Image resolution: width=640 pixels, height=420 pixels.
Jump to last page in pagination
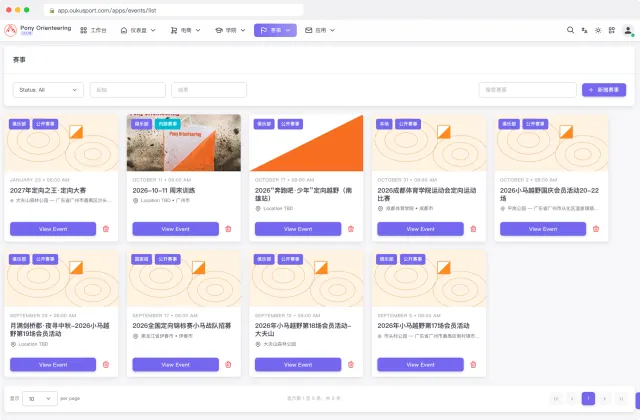[621, 398]
